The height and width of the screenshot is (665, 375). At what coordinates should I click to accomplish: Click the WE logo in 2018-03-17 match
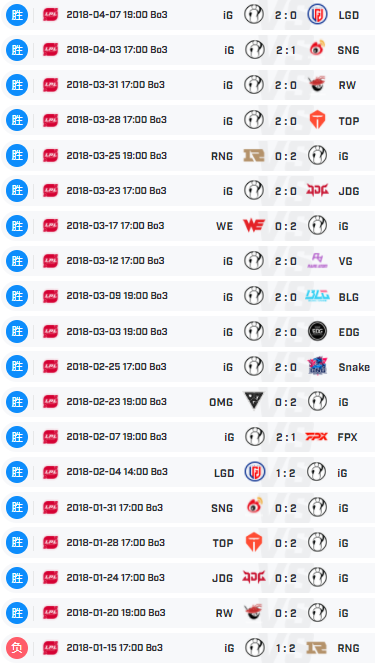[x=254, y=225]
